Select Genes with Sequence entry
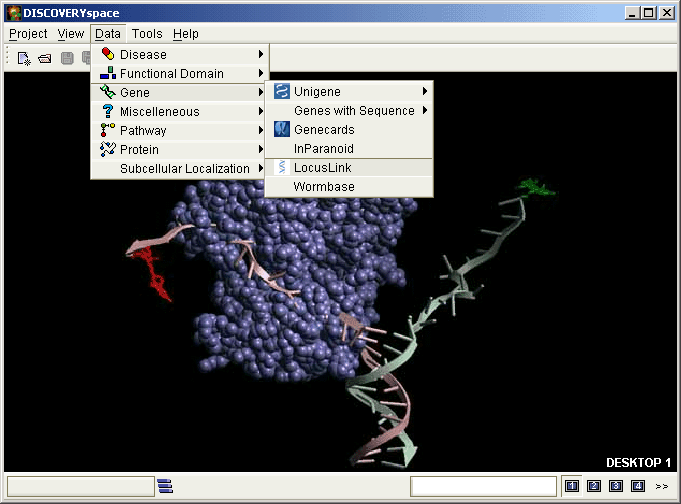 click(x=349, y=110)
